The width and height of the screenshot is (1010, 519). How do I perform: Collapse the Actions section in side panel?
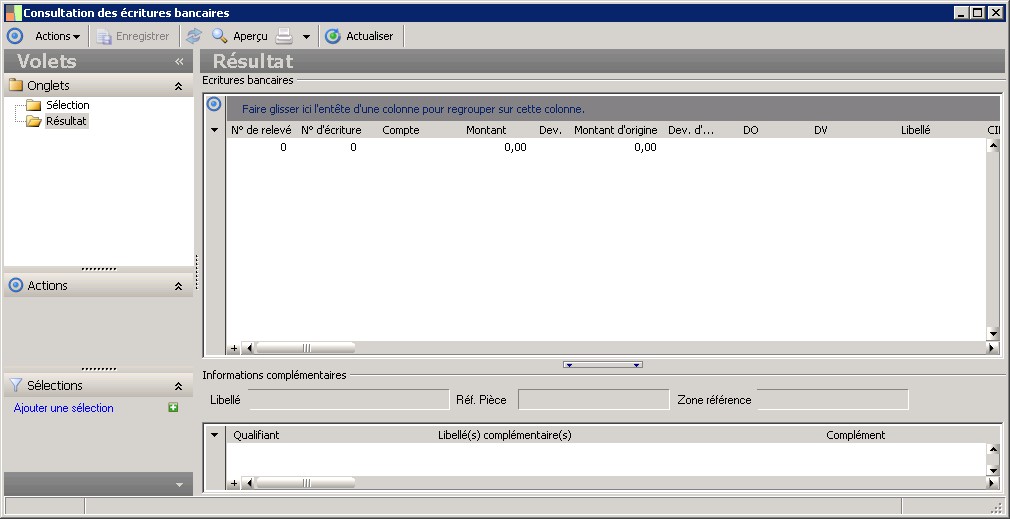coord(178,286)
